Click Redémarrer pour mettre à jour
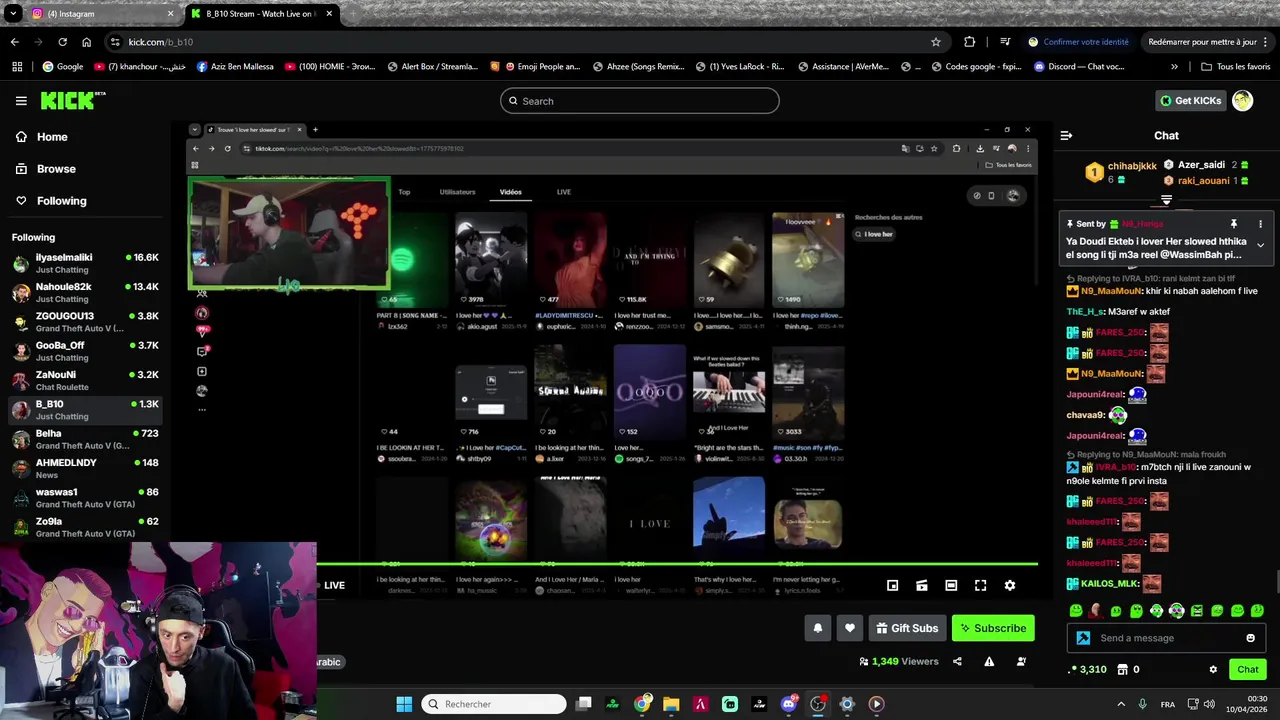Screen dimensions: 1280x720 tap(1209, 42)
